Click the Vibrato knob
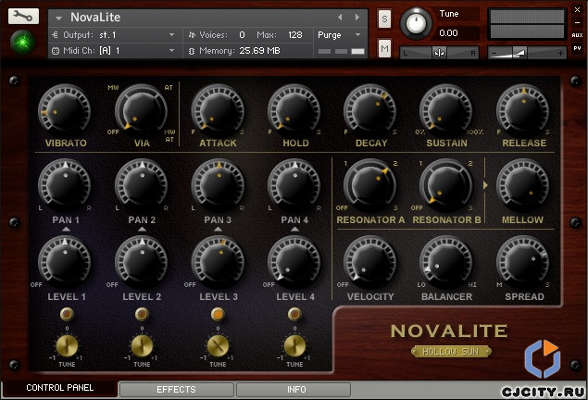 [64, 110]
